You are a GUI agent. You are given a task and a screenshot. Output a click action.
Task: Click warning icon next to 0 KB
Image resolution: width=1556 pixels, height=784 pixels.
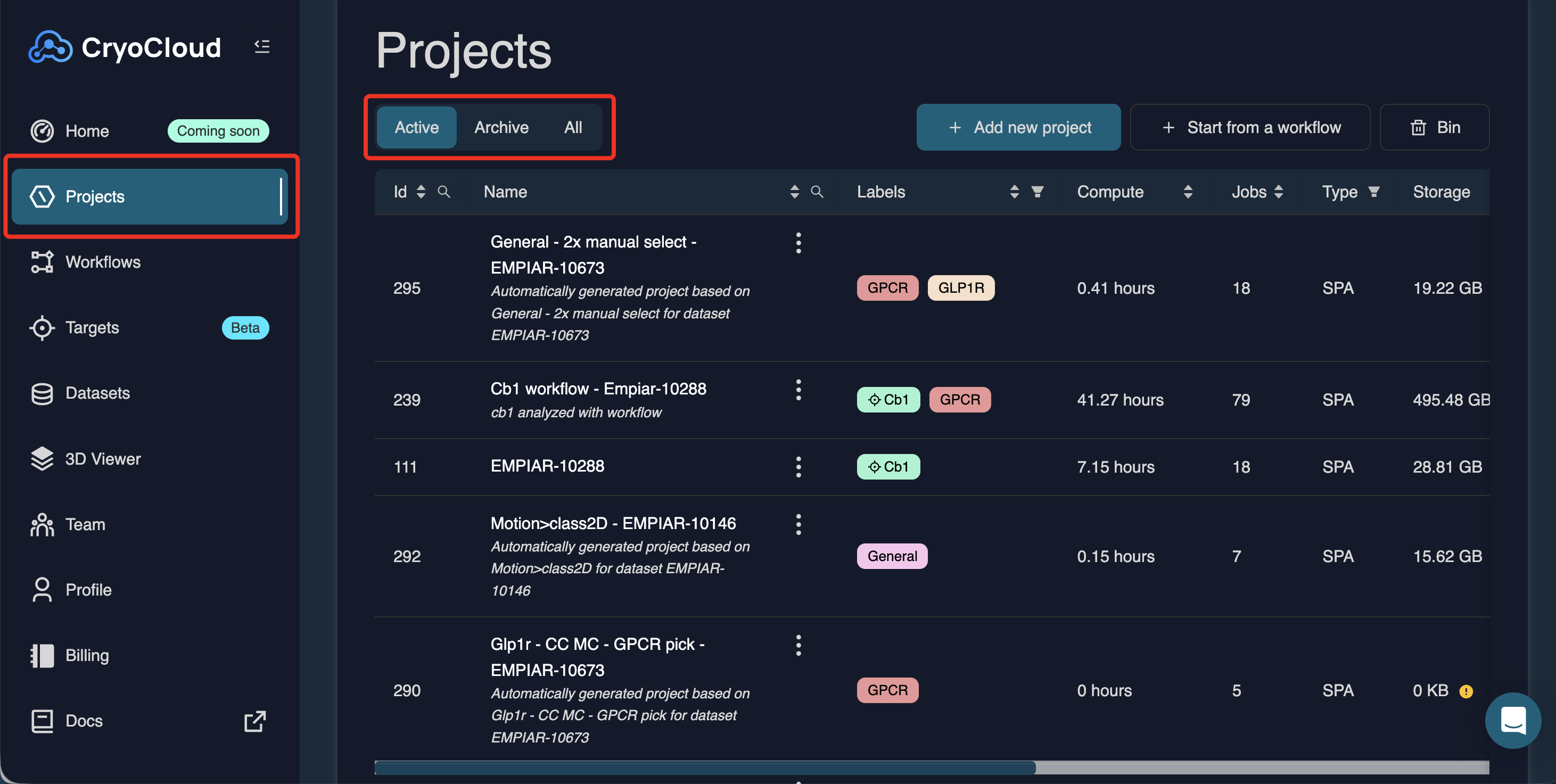(1466, 691)
